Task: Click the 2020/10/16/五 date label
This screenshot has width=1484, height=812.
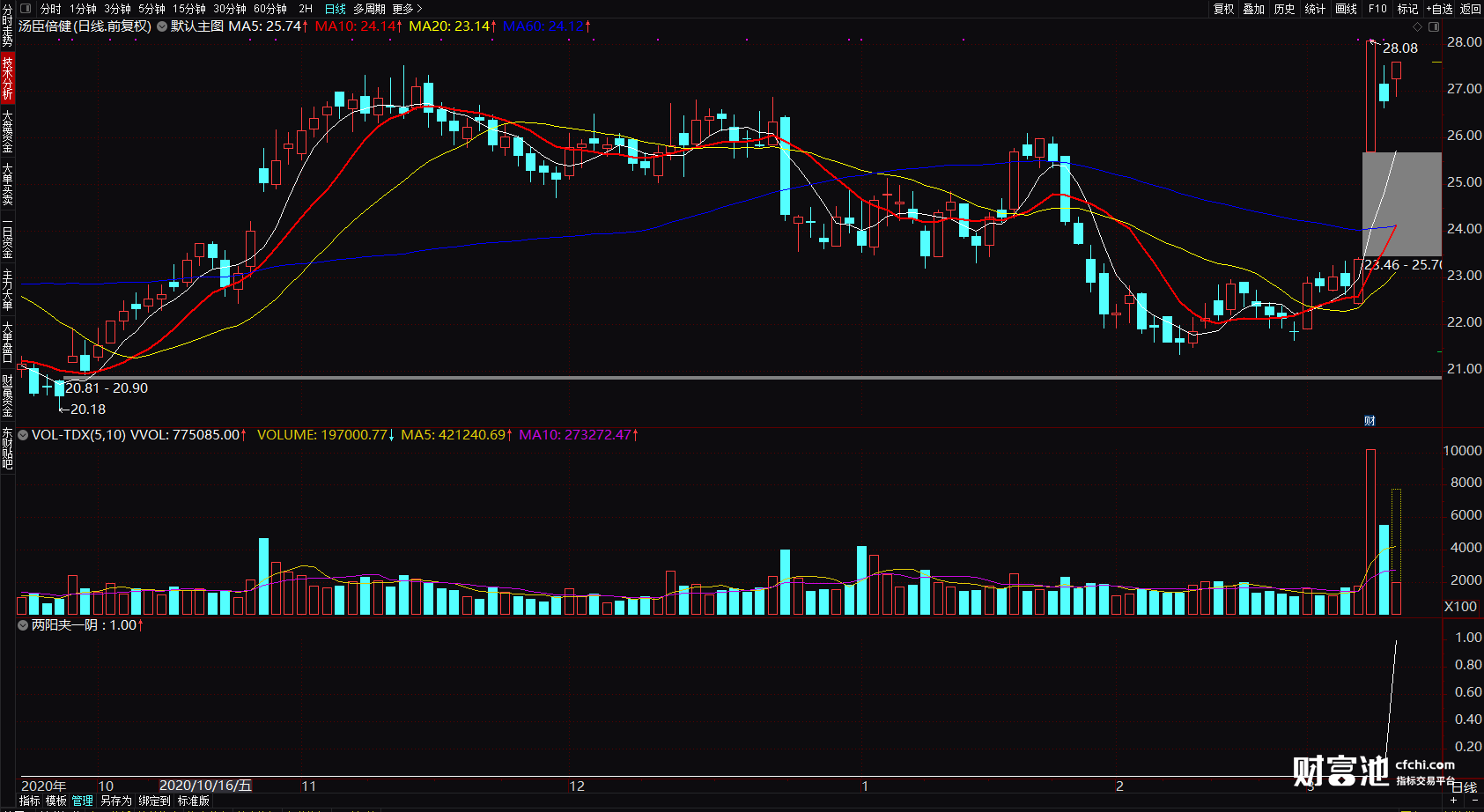Action: (x=205, y=786)
